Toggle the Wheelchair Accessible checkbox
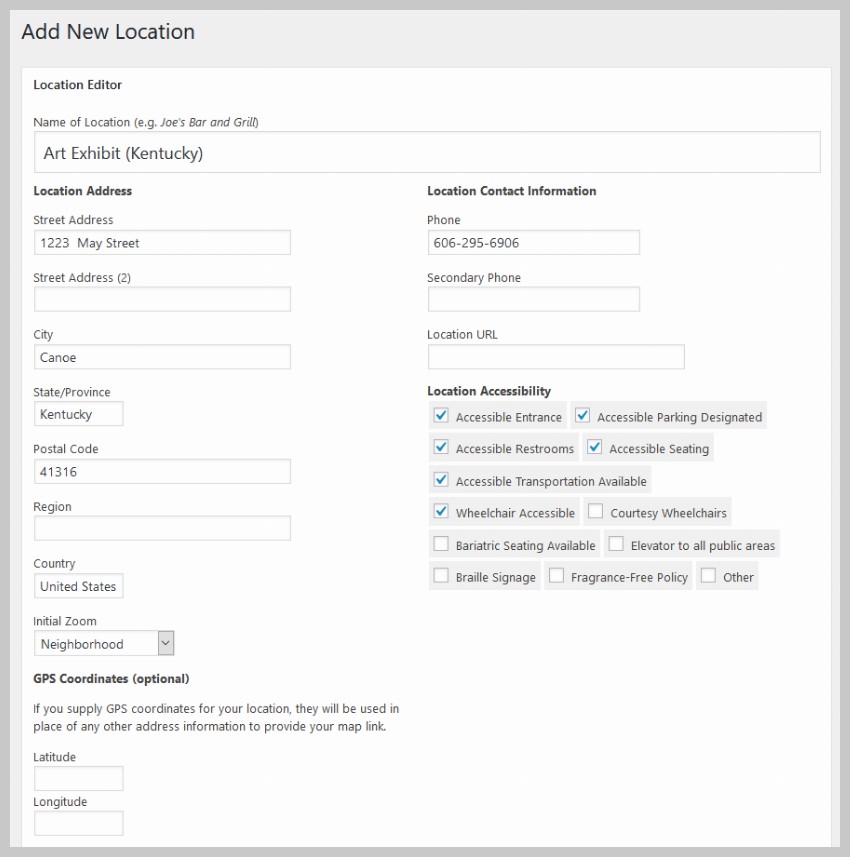 tap(441, 512)
